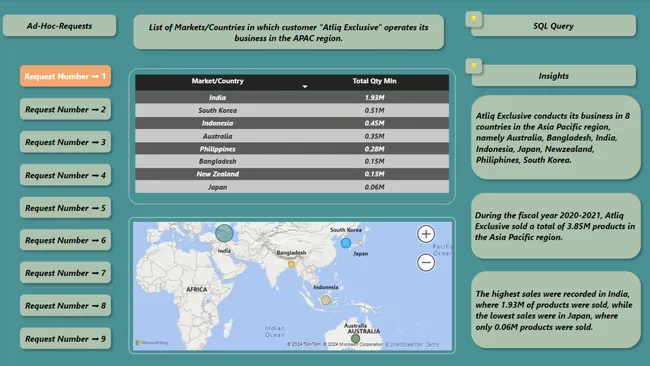Click the AFRICA label on the map
The image size is (650, 366).
[x=196, y=289]
